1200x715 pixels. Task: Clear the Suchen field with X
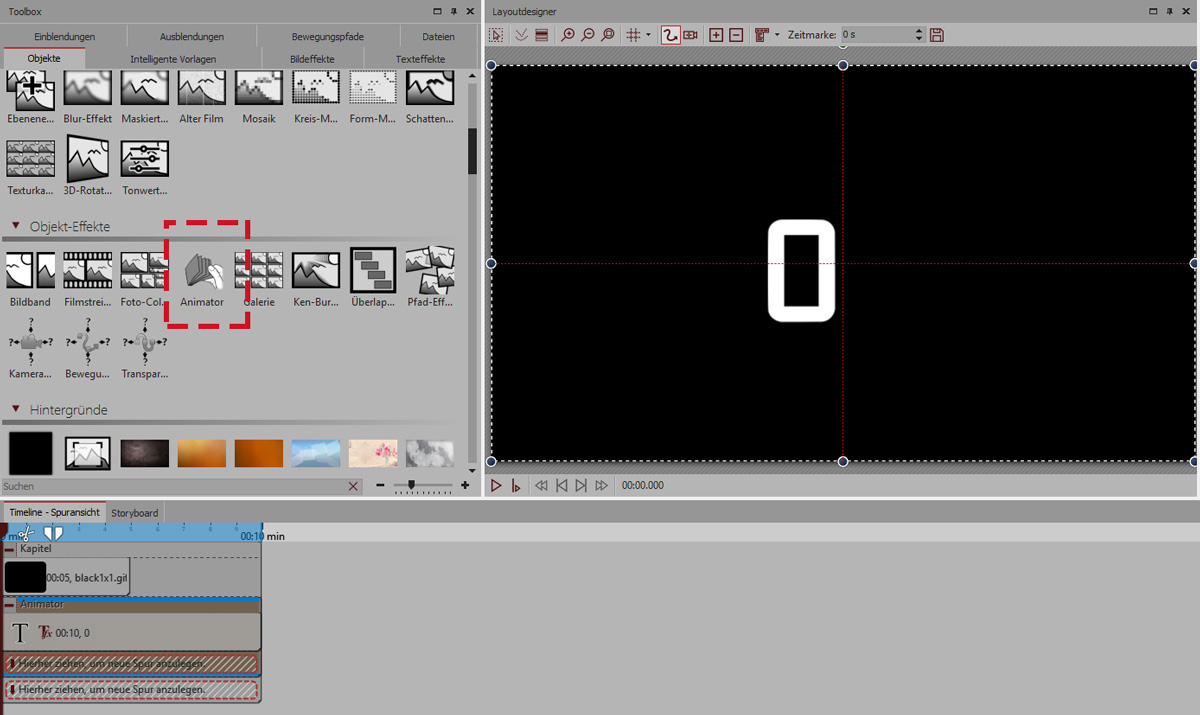tap(353, 486)
